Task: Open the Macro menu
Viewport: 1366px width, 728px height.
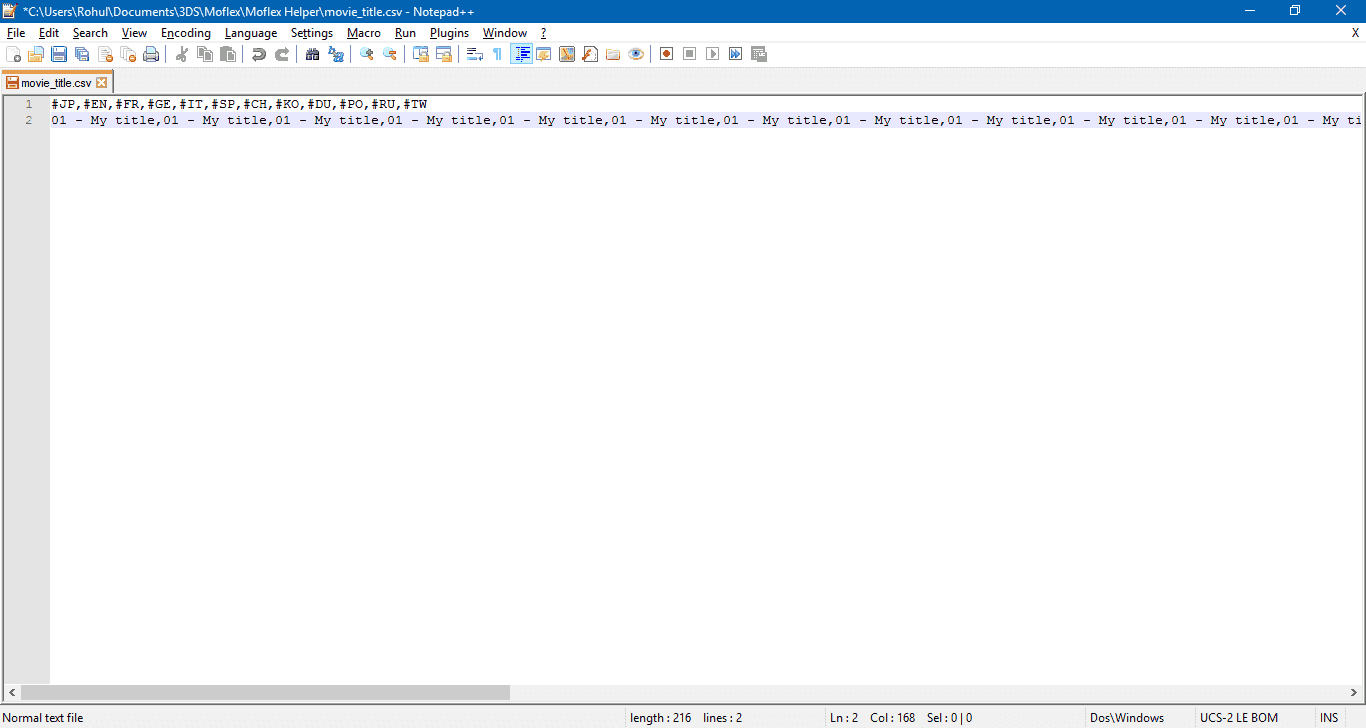Action: pos(364,33)
